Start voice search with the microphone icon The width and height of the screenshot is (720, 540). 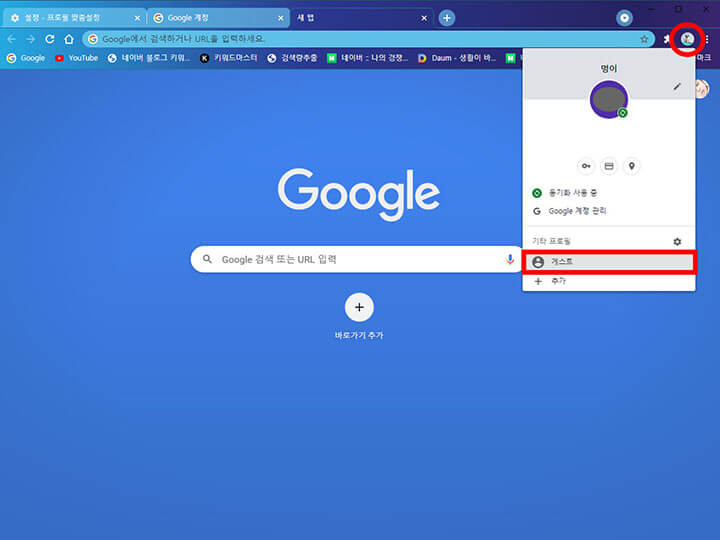(510, 259)
